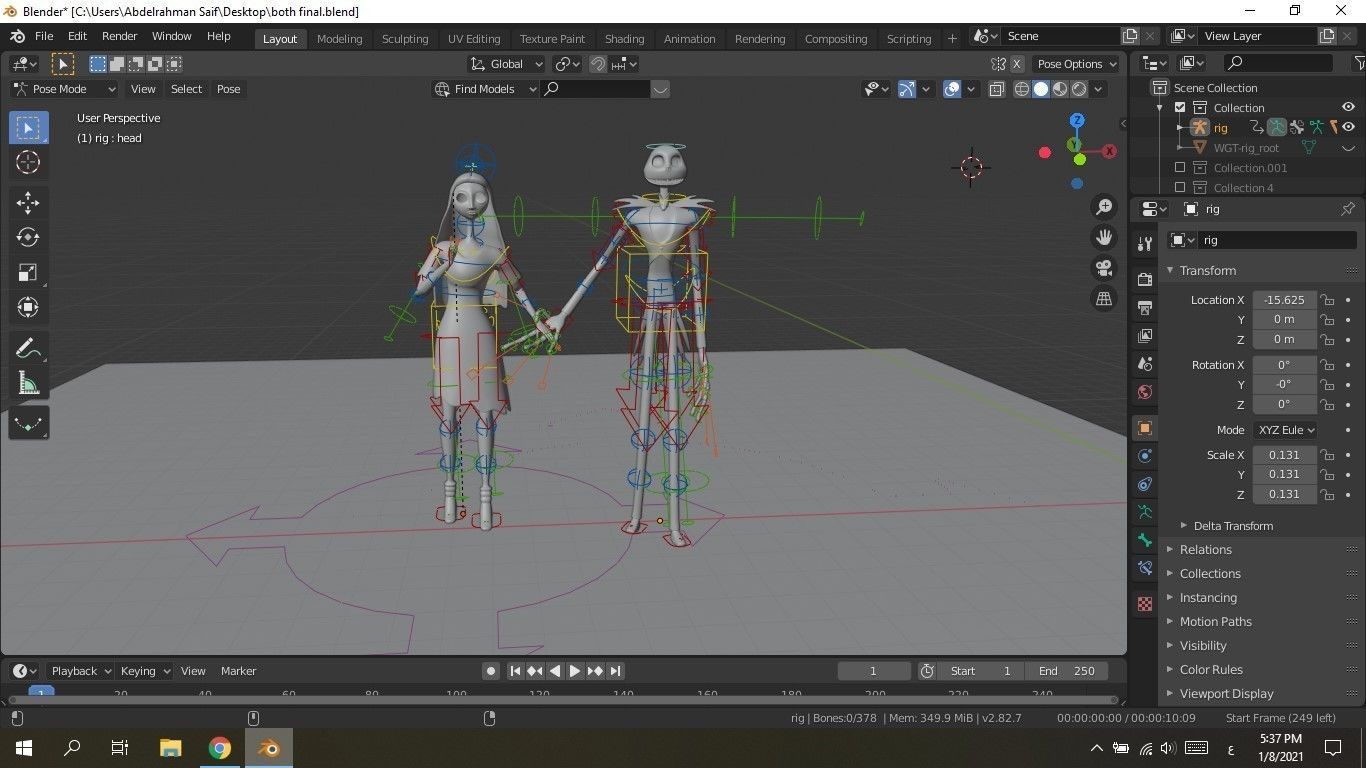Open Bone properties tab
Screen dimensions: 1366x768
click(x=1145, y=540)
